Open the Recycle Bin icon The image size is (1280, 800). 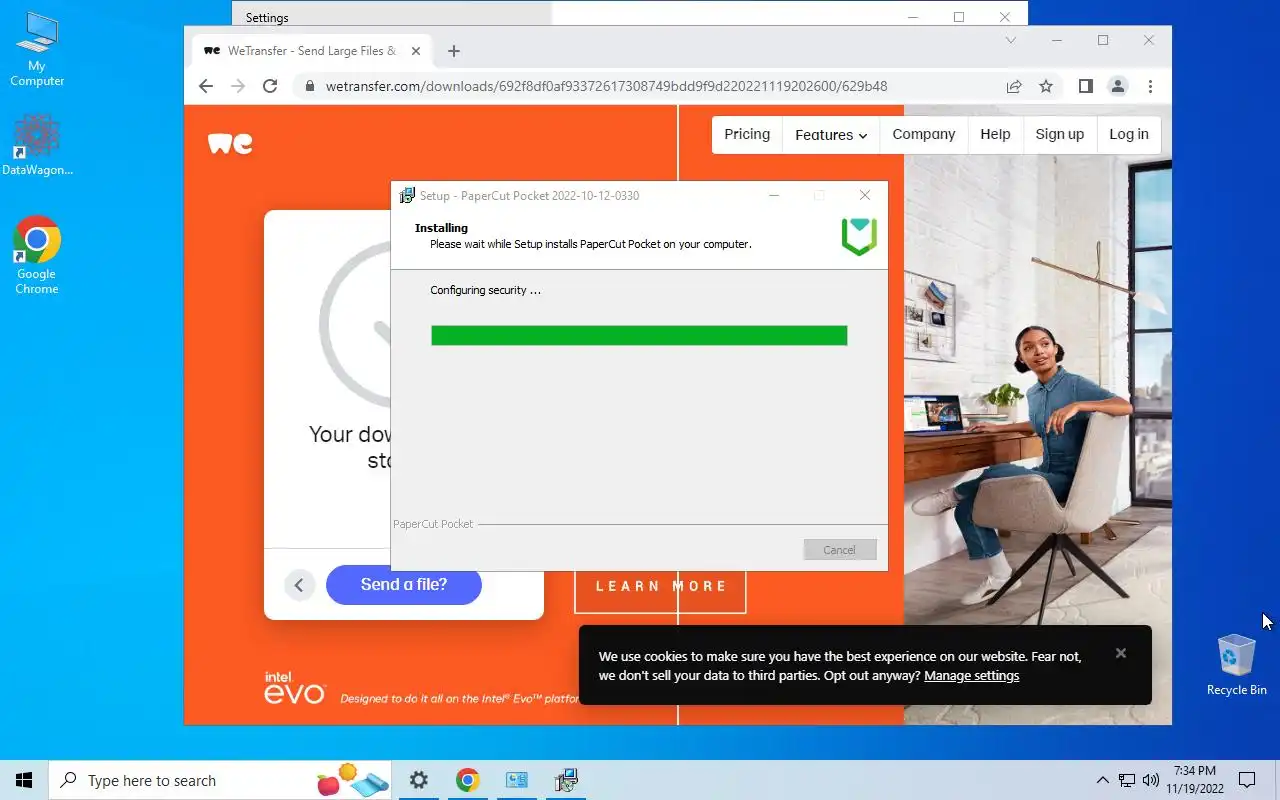[1237, 665]
